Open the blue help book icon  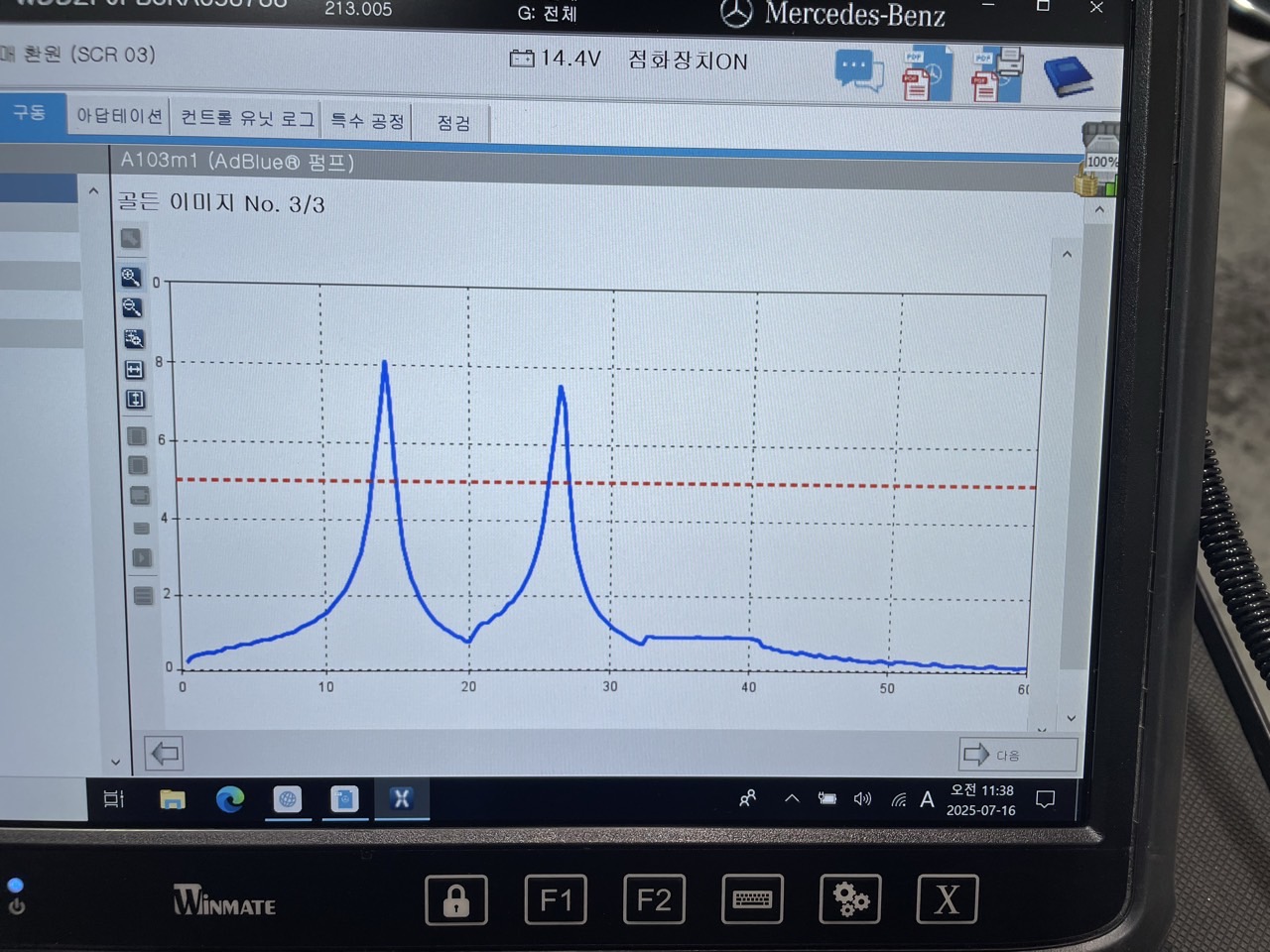[1067, 76]
